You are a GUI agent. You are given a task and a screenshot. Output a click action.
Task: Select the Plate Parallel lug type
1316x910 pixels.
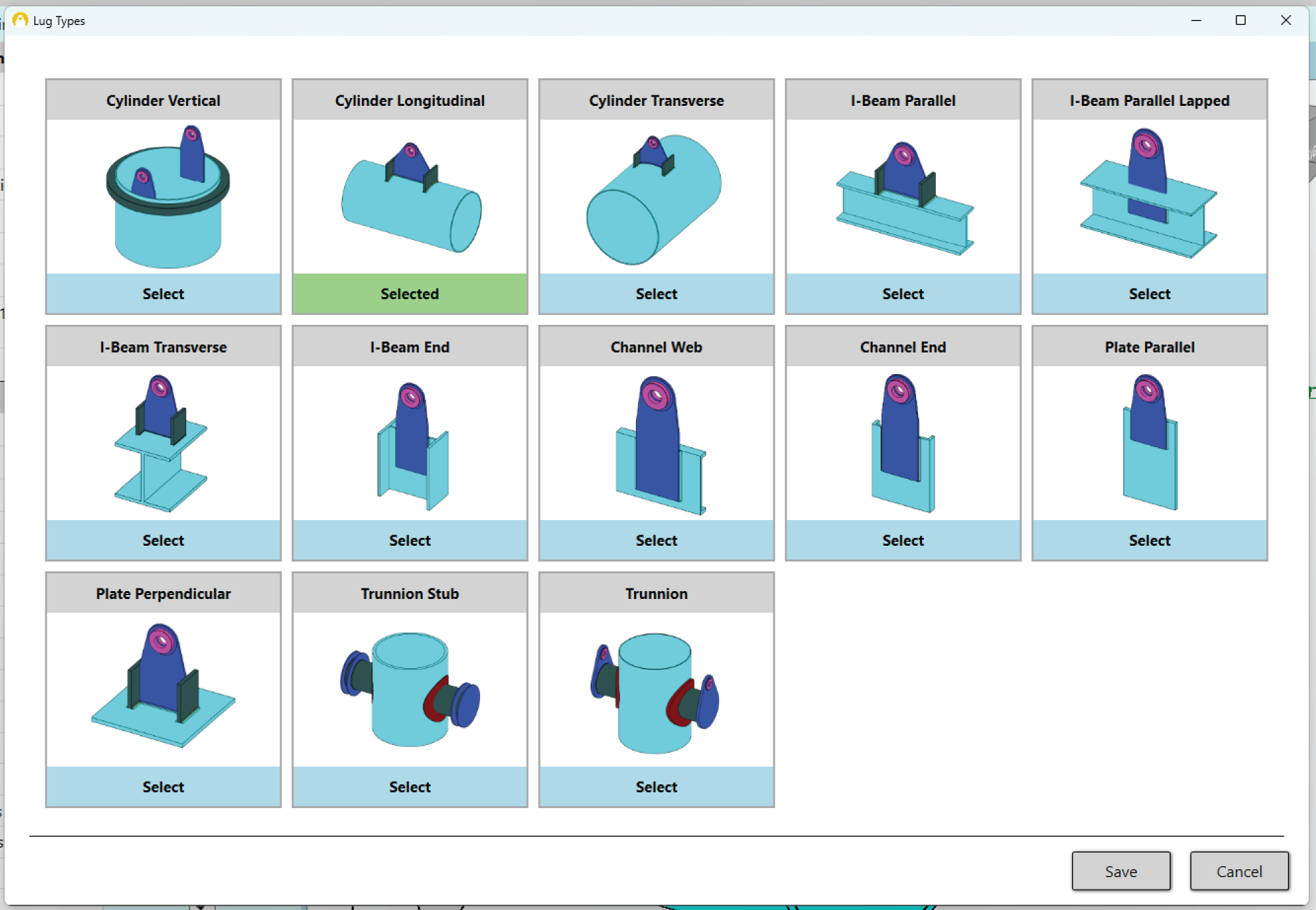[x=1149, y=540]
